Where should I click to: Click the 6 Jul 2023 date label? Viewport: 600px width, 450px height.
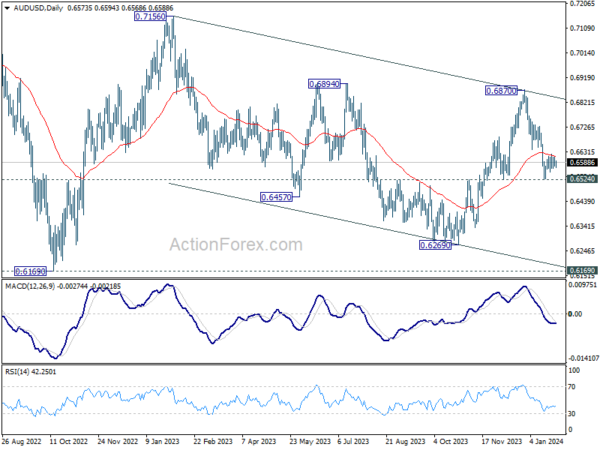[x=354, y=441]
